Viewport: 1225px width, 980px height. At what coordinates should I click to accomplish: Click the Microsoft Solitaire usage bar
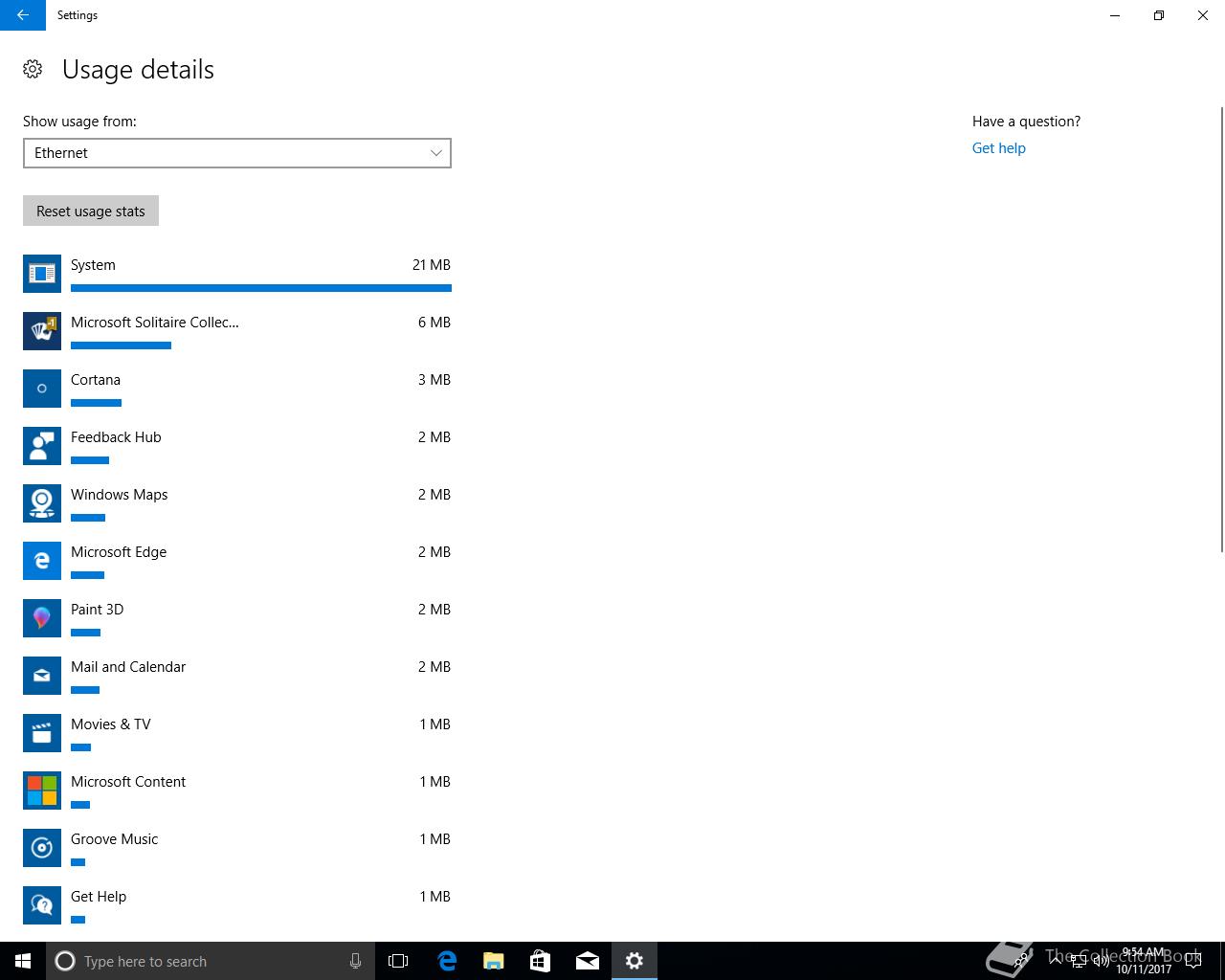121,345
